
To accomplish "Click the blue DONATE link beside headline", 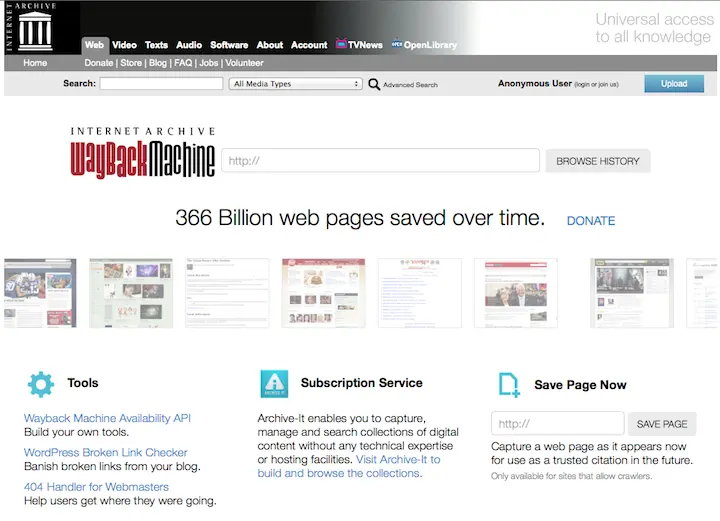I will (x=591, y=221).
